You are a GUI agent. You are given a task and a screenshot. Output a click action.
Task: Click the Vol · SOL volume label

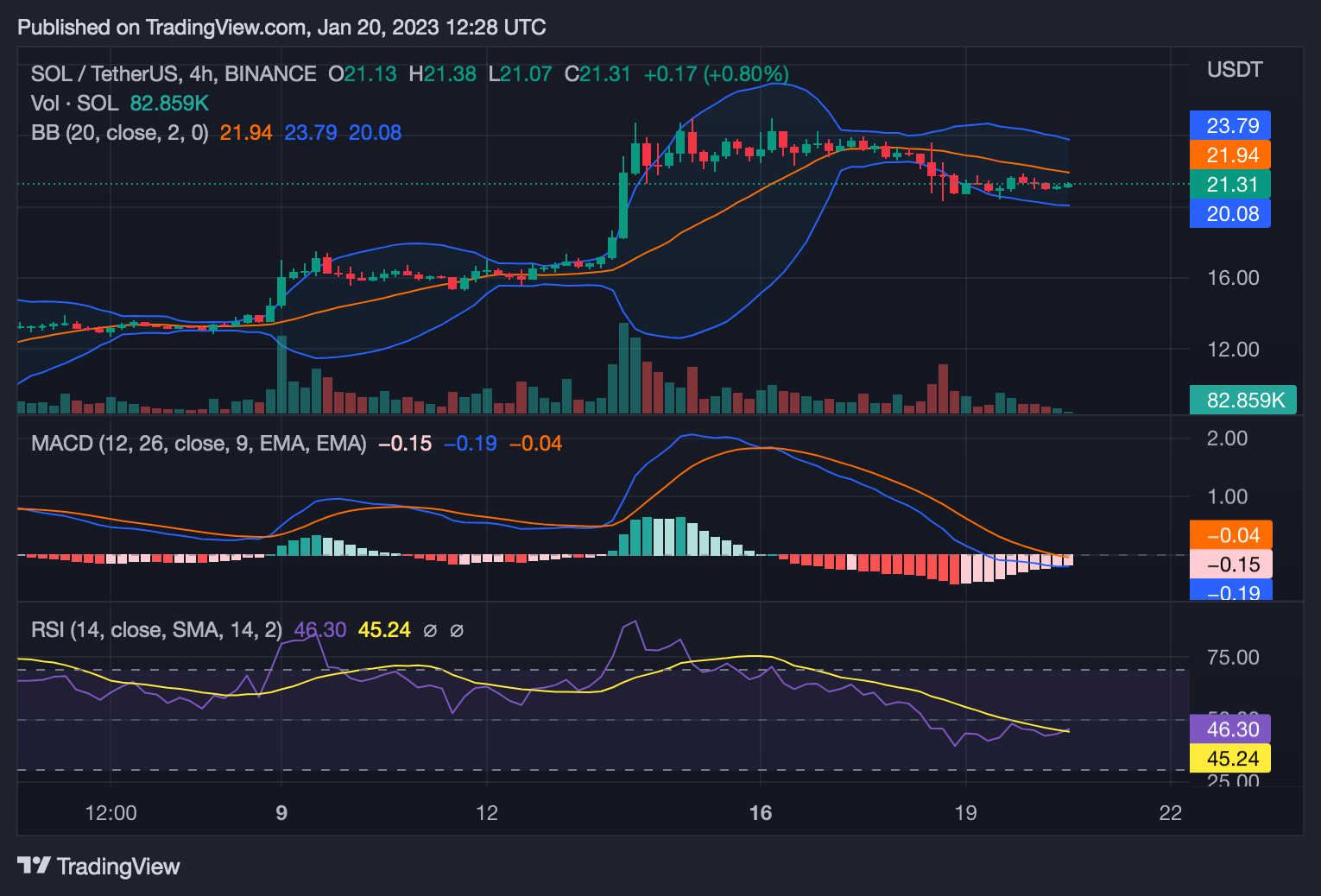coord(74,104)
